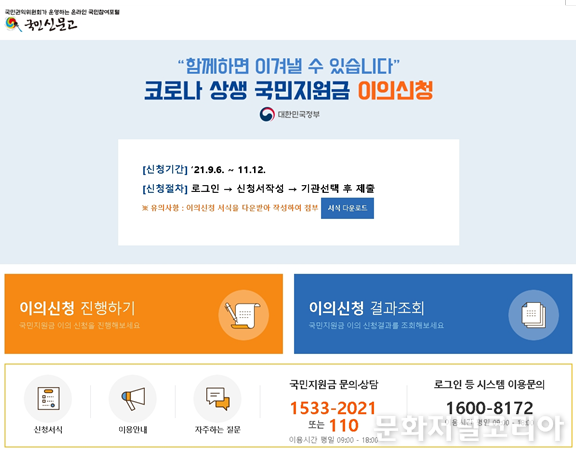Image resolution: width=576 pixels, height=454 pixels.
Task: Click the 신청서식 label
Action: (48, 429)
